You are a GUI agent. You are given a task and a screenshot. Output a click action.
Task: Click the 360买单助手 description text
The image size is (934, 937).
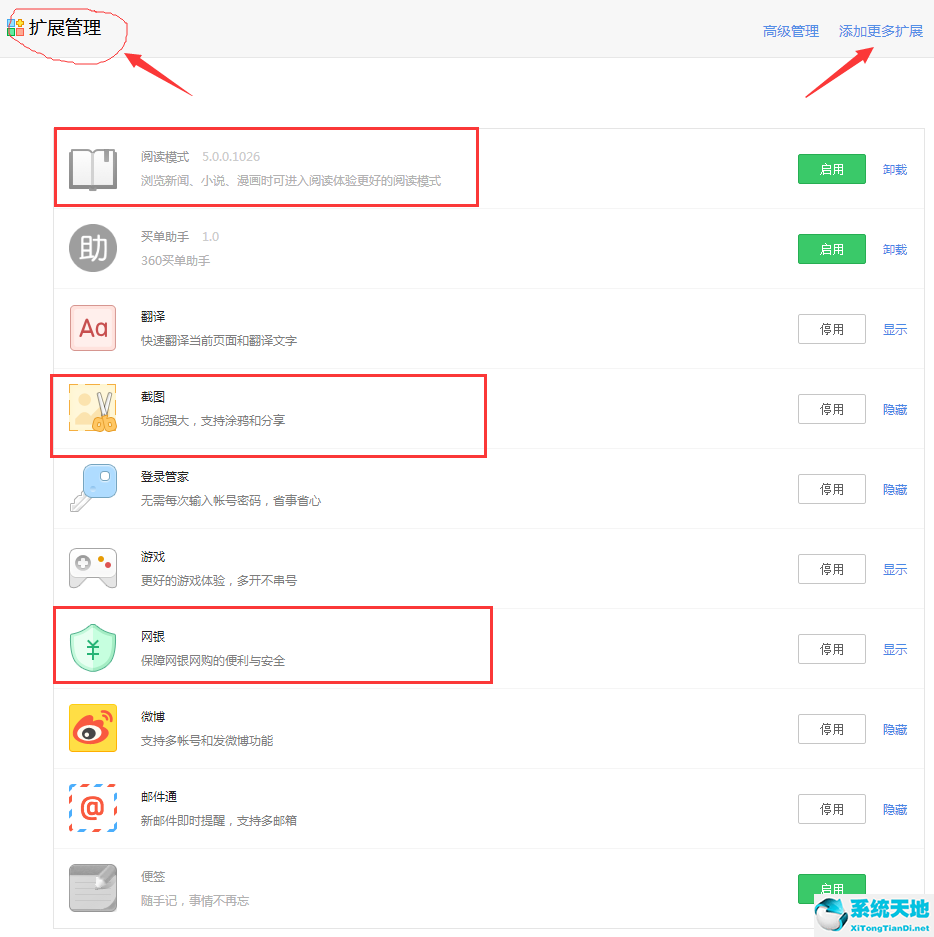(175, 261)
